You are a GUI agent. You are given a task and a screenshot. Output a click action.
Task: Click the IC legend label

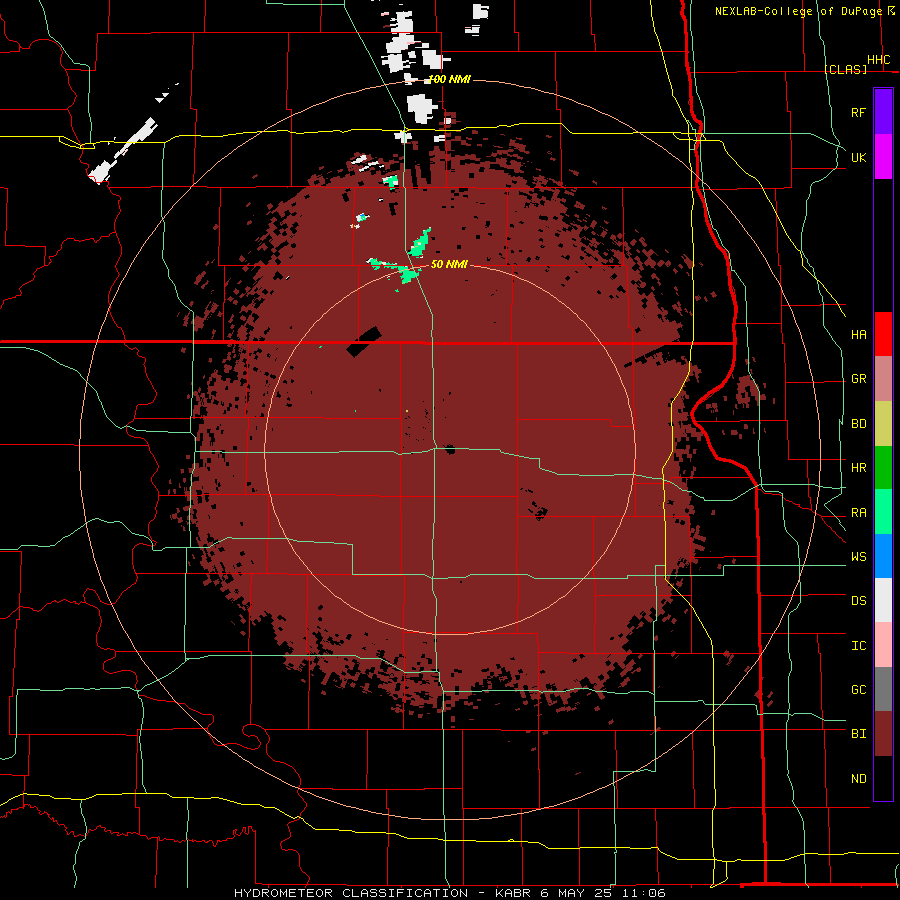coord(858,645)
